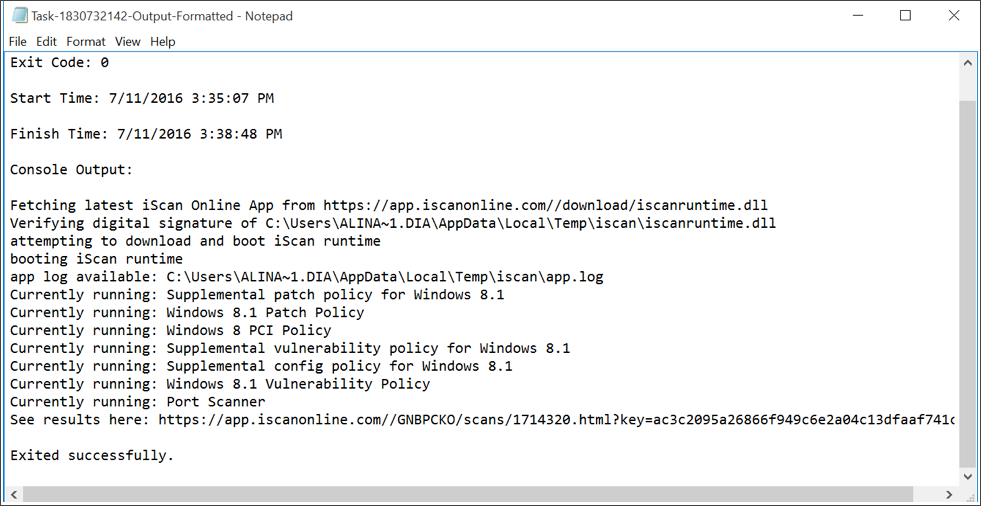The height and width of the screenshot is (506, 981).
Task: Click the 'booting iScan runtime' line
Action: pyautogui.click(x=96, y=259)
